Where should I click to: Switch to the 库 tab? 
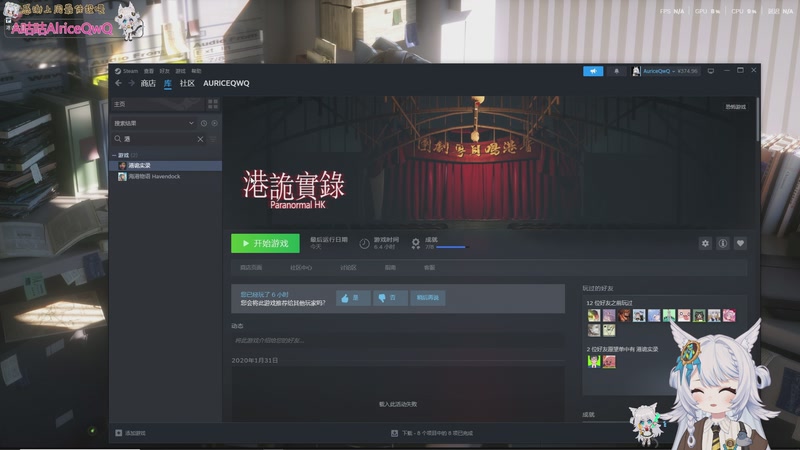167,83
